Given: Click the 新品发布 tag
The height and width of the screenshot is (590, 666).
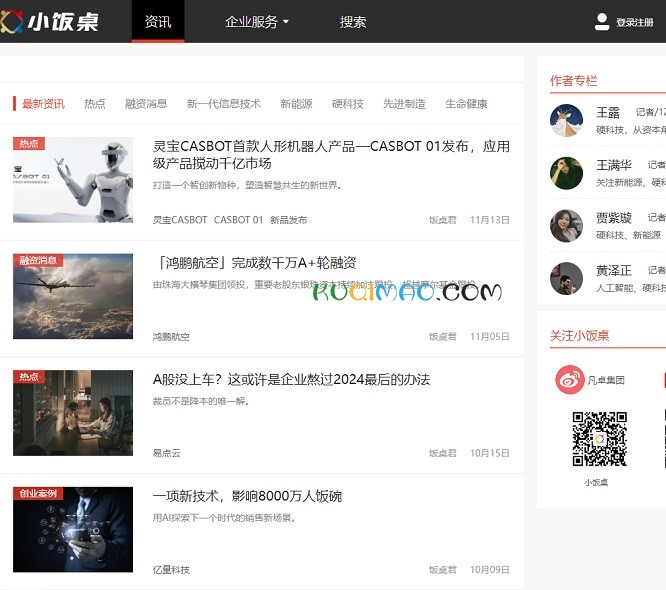Looking at the screenshot, I should click(x=288, y=220).
